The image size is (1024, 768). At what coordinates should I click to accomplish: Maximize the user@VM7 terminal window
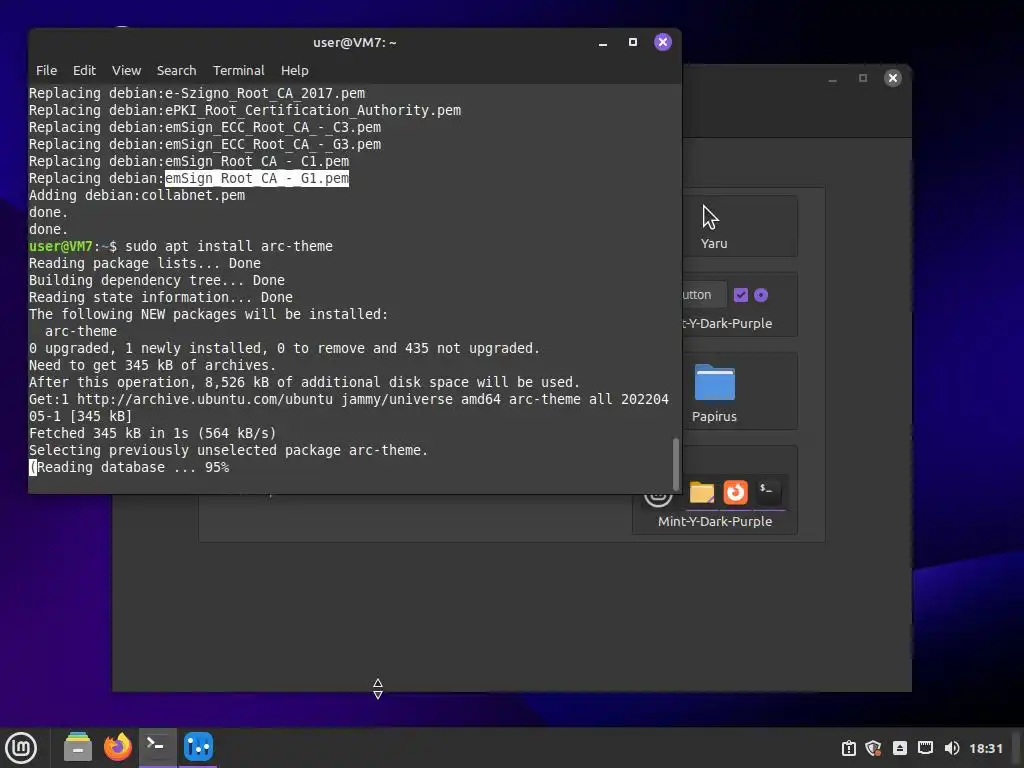coord(633,42)
